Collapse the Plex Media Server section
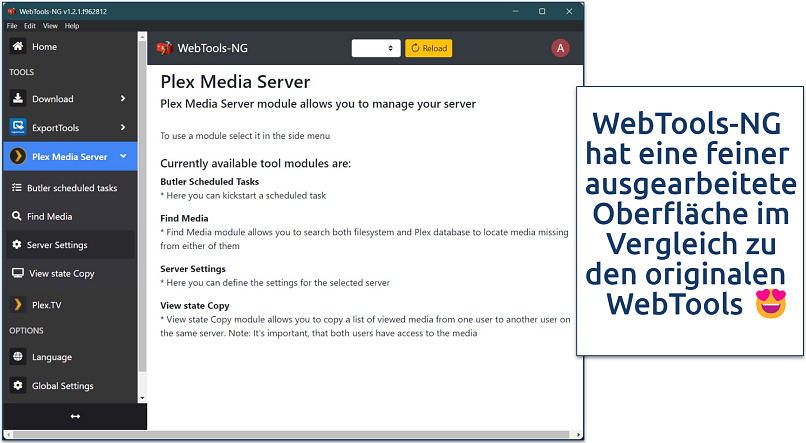 click(x=123, y=157)
